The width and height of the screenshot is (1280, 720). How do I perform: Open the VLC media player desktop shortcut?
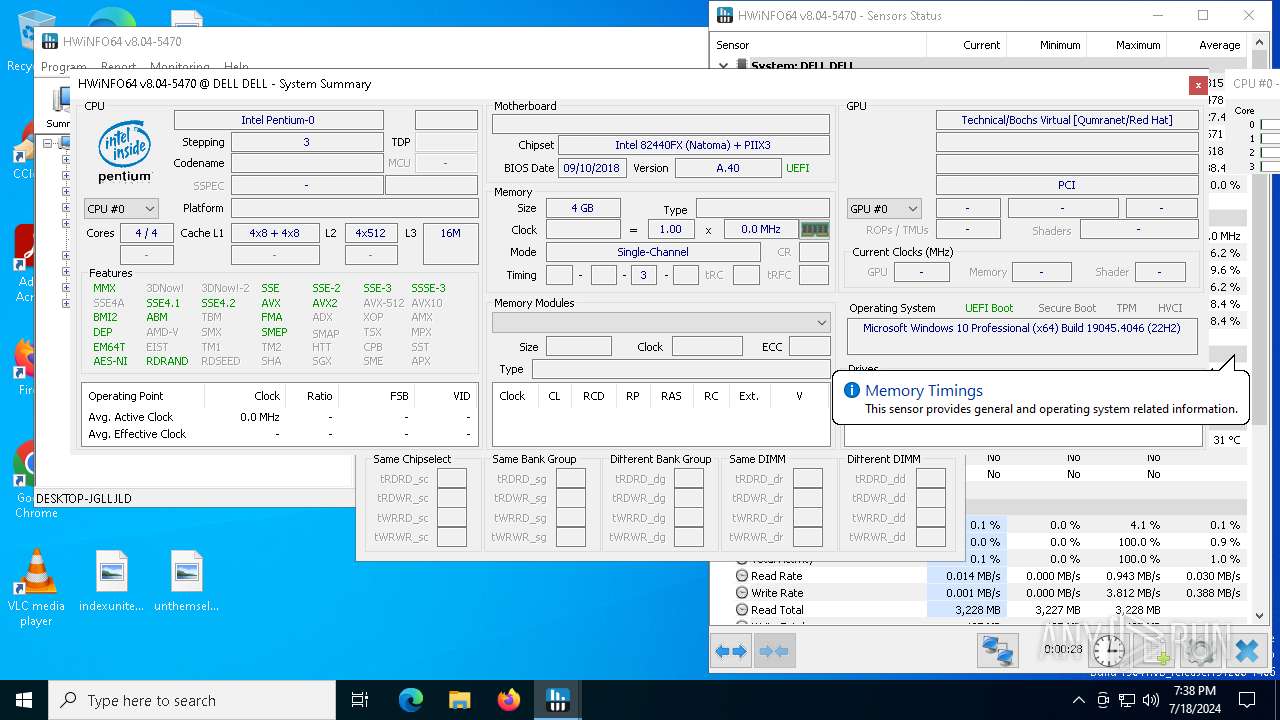click(36, 588)
